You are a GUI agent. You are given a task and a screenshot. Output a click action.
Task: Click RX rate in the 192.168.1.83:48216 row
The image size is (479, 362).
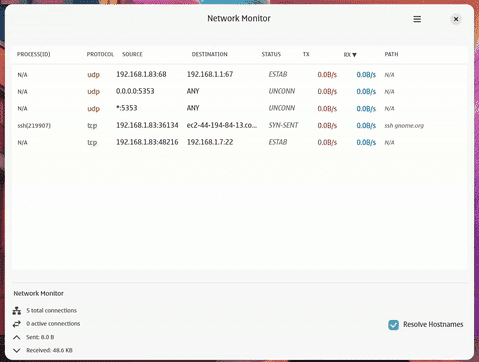[366, 143]
